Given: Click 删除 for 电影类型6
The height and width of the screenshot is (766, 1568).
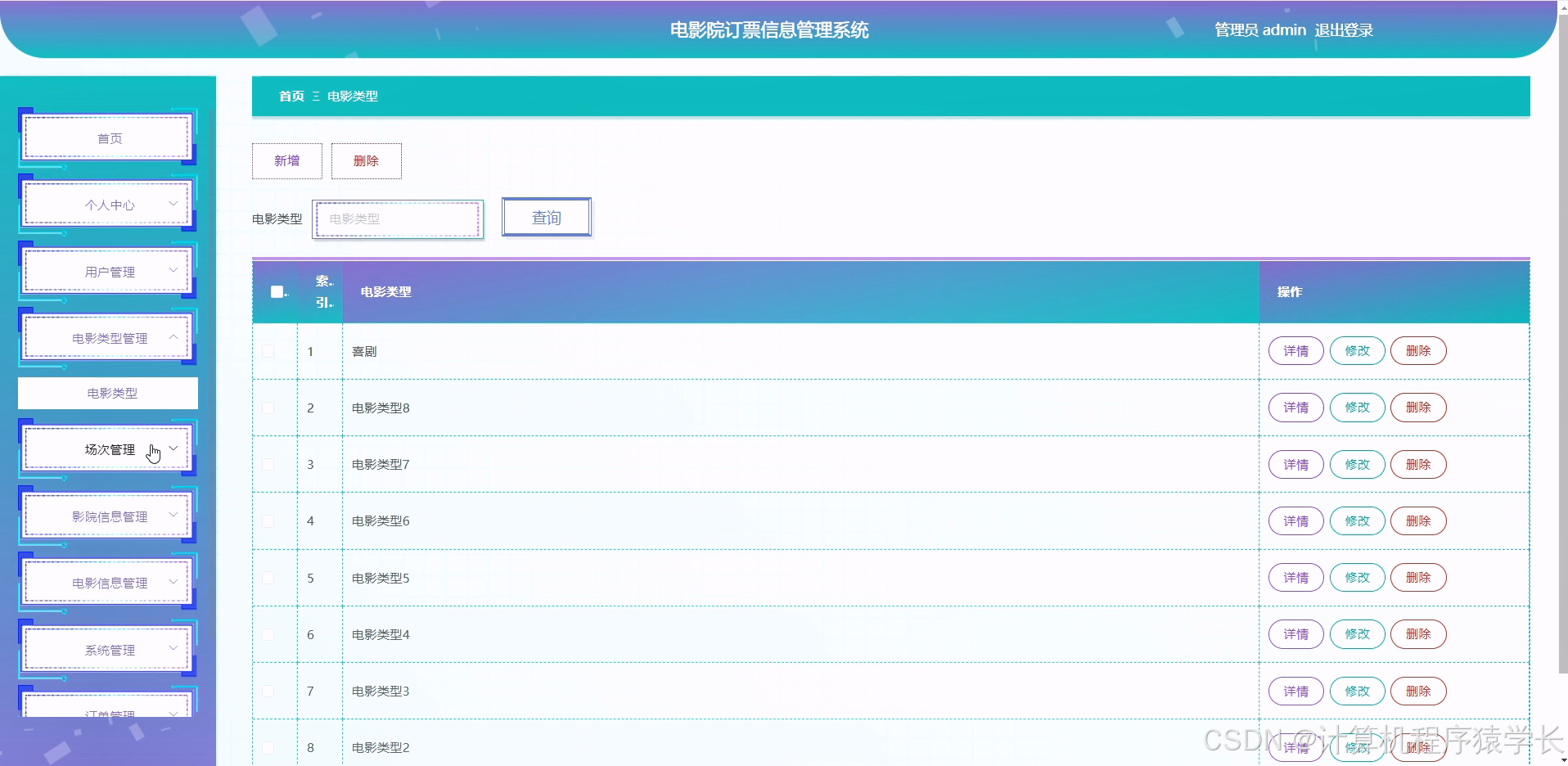Looking at the screenshot, I should [x=1419, y=520].
